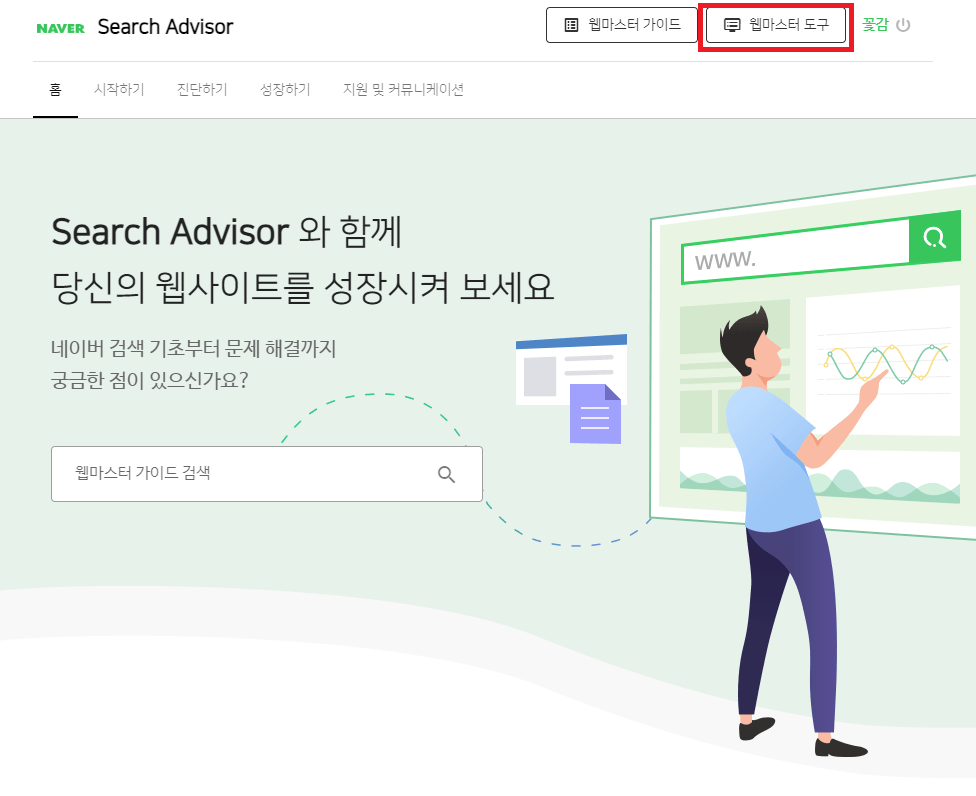
Task: Select the 홈 tab
Action: (x=55, y=90)
